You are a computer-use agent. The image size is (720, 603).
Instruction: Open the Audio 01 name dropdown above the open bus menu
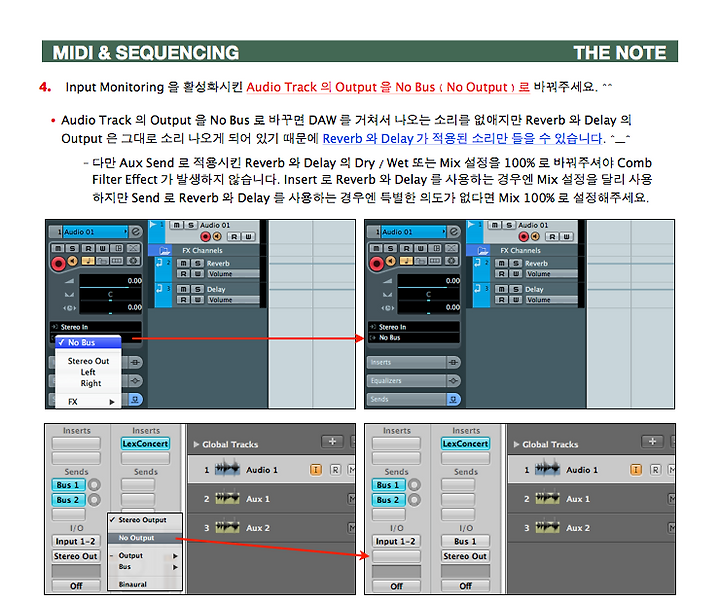95,231
